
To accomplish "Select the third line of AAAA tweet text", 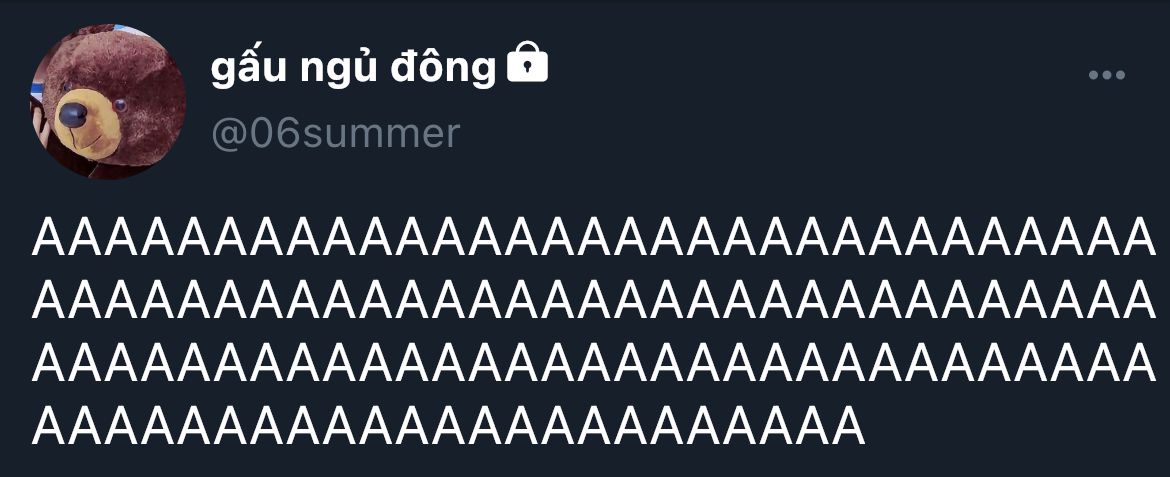I will 593,362.
